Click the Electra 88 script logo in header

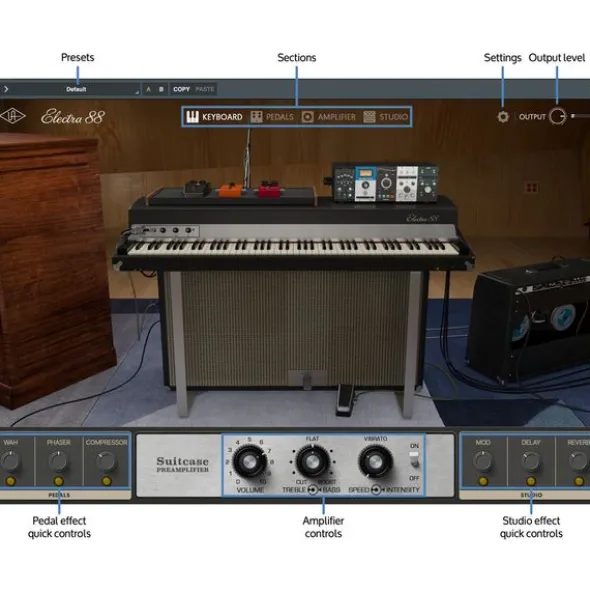[72, 117]
